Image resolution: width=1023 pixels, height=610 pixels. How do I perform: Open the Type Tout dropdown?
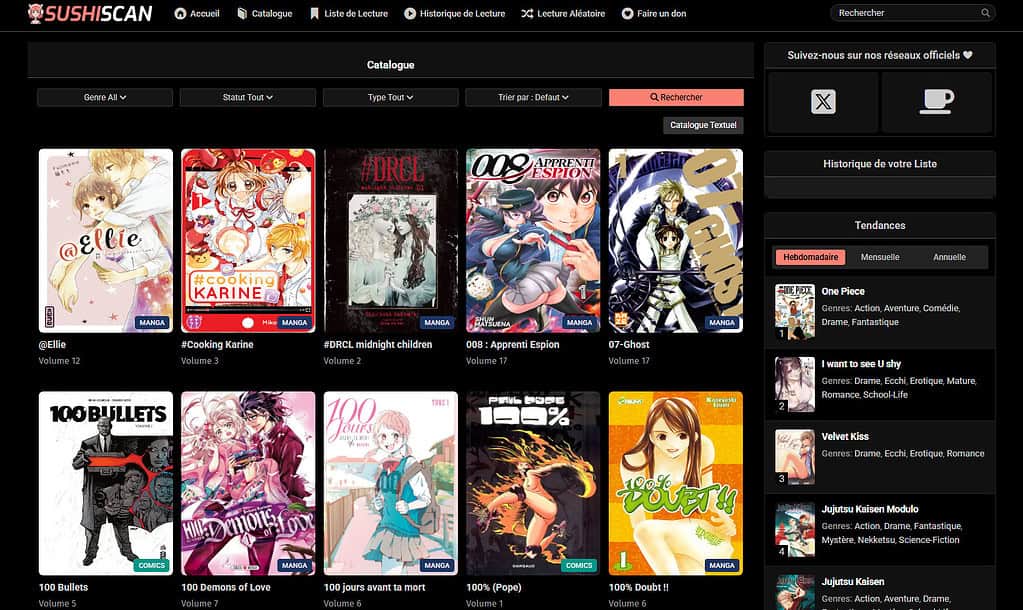390,98
